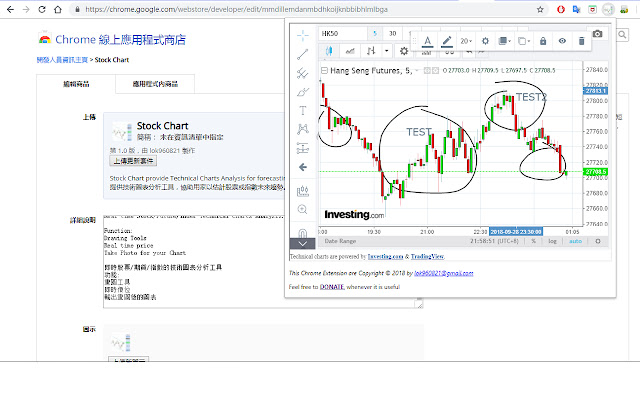The width and height of the screenshot is (640, 400).
Task: Choose the pattern drawing tool
Action: tap(302, 129)
